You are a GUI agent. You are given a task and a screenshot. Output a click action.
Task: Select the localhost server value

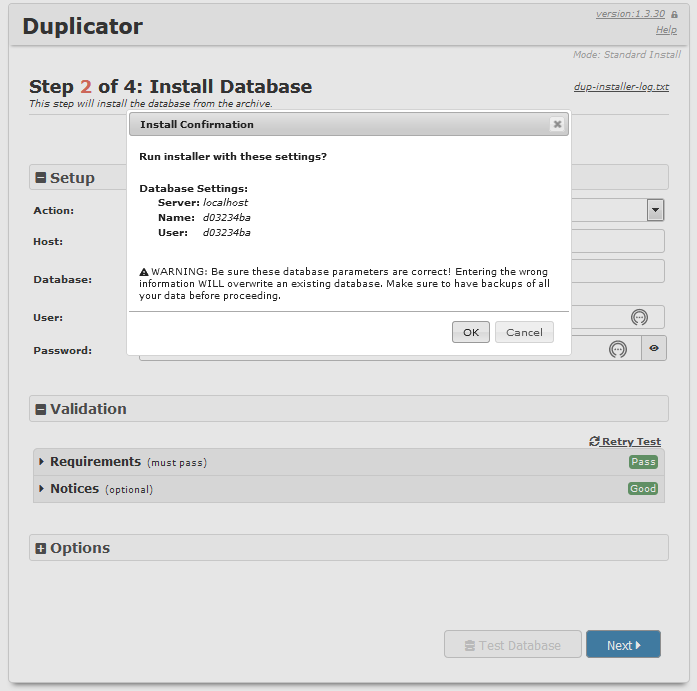coord(225,203)
